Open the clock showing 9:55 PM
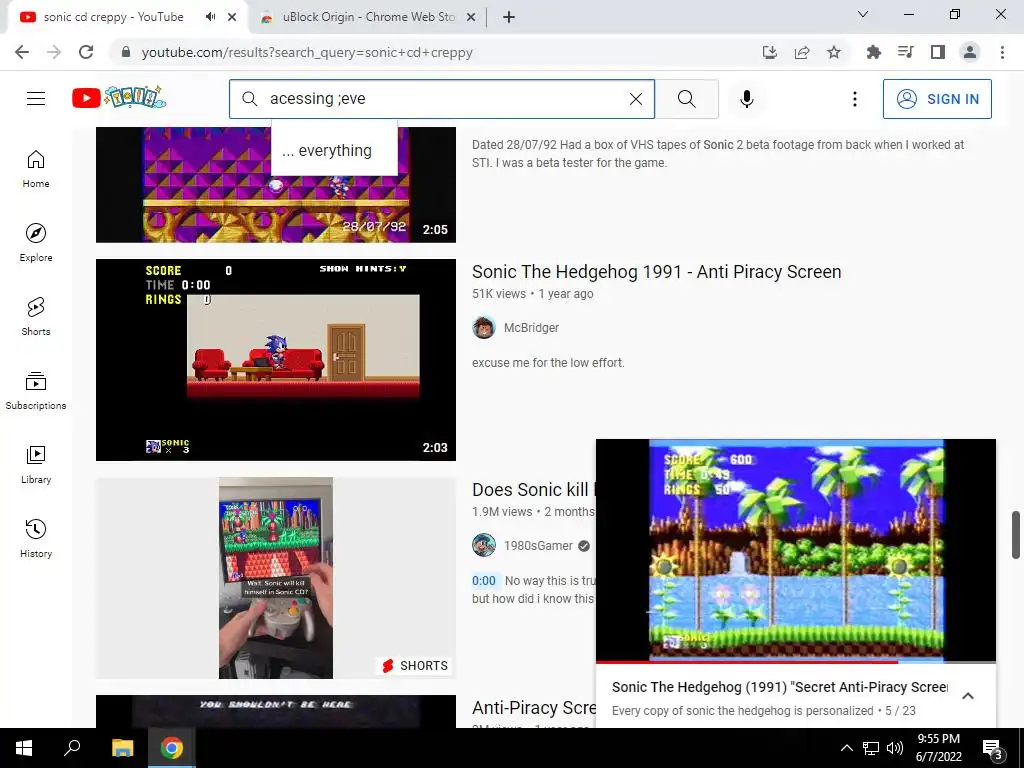Image resolution: width=1024 pixels, height=768 pixels. coord(938,748)
